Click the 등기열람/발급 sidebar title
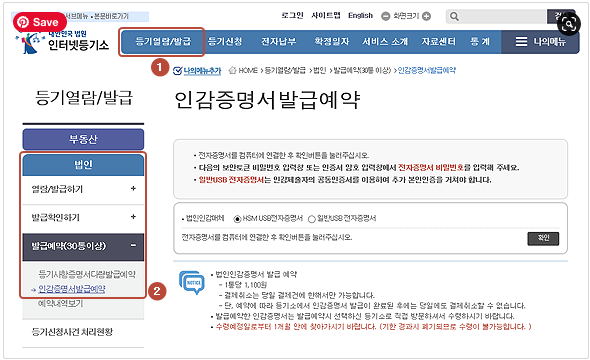Screen dimensions: 590x360 (84, 97)
